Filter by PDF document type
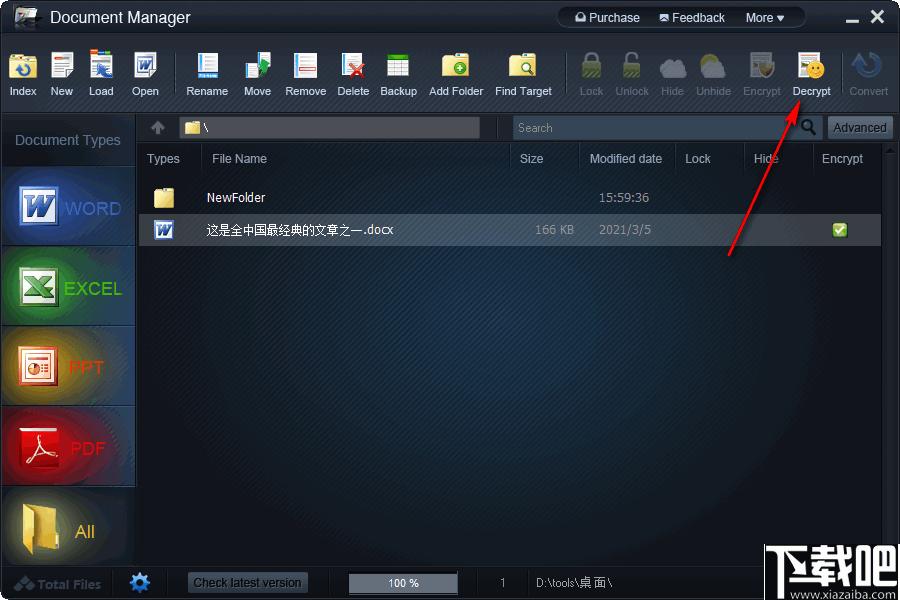This screenshot has width=900, height=600. tap(69, 446)
